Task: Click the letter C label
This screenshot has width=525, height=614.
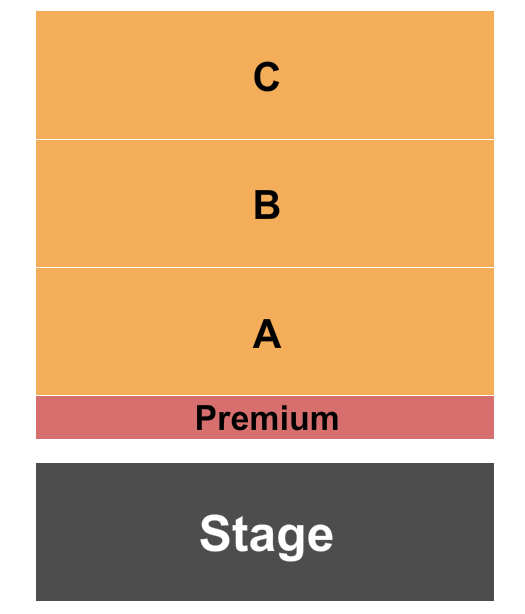Action: tap(267, 77)
